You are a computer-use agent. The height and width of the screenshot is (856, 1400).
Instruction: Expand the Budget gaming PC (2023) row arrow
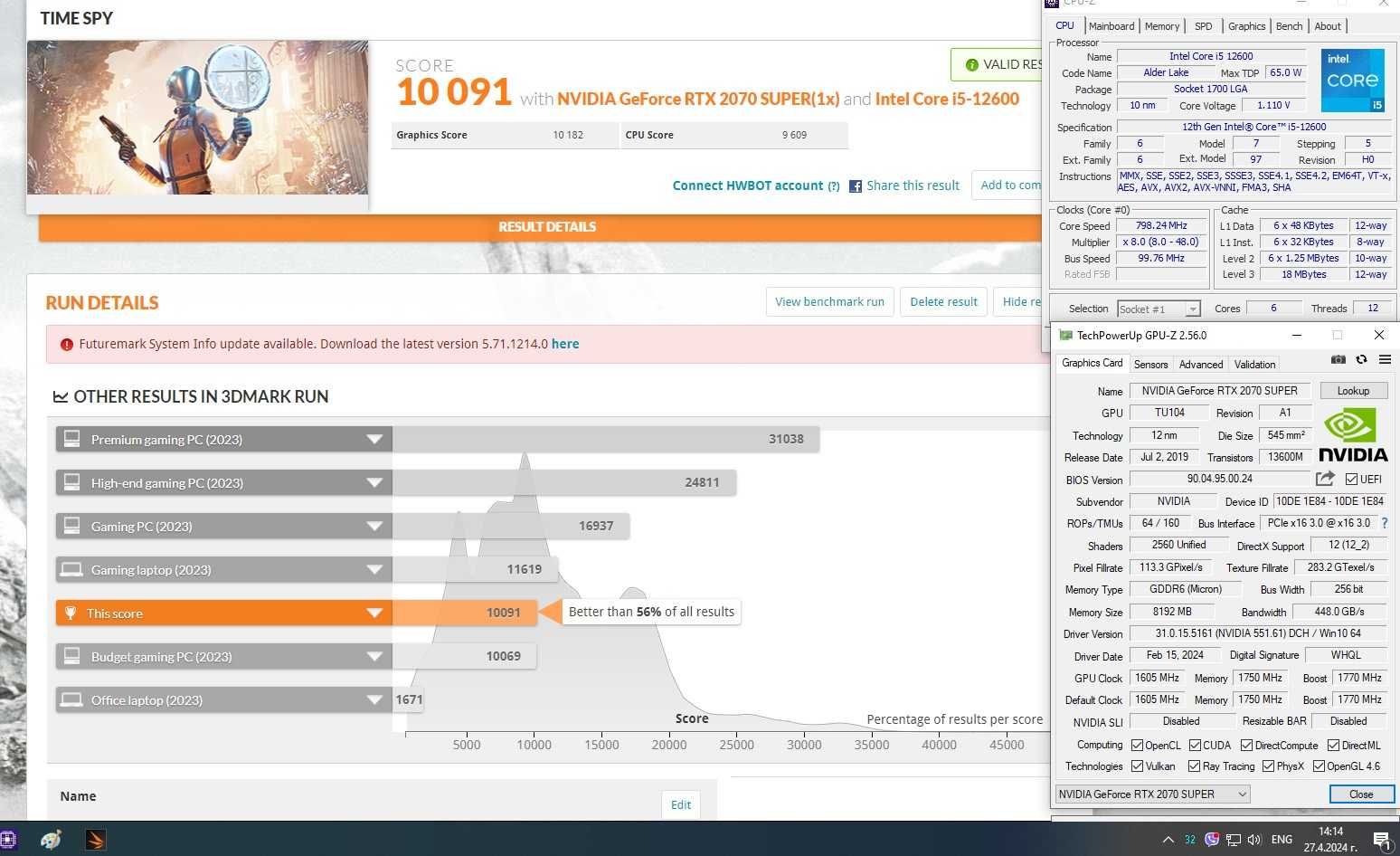point(374,657)
